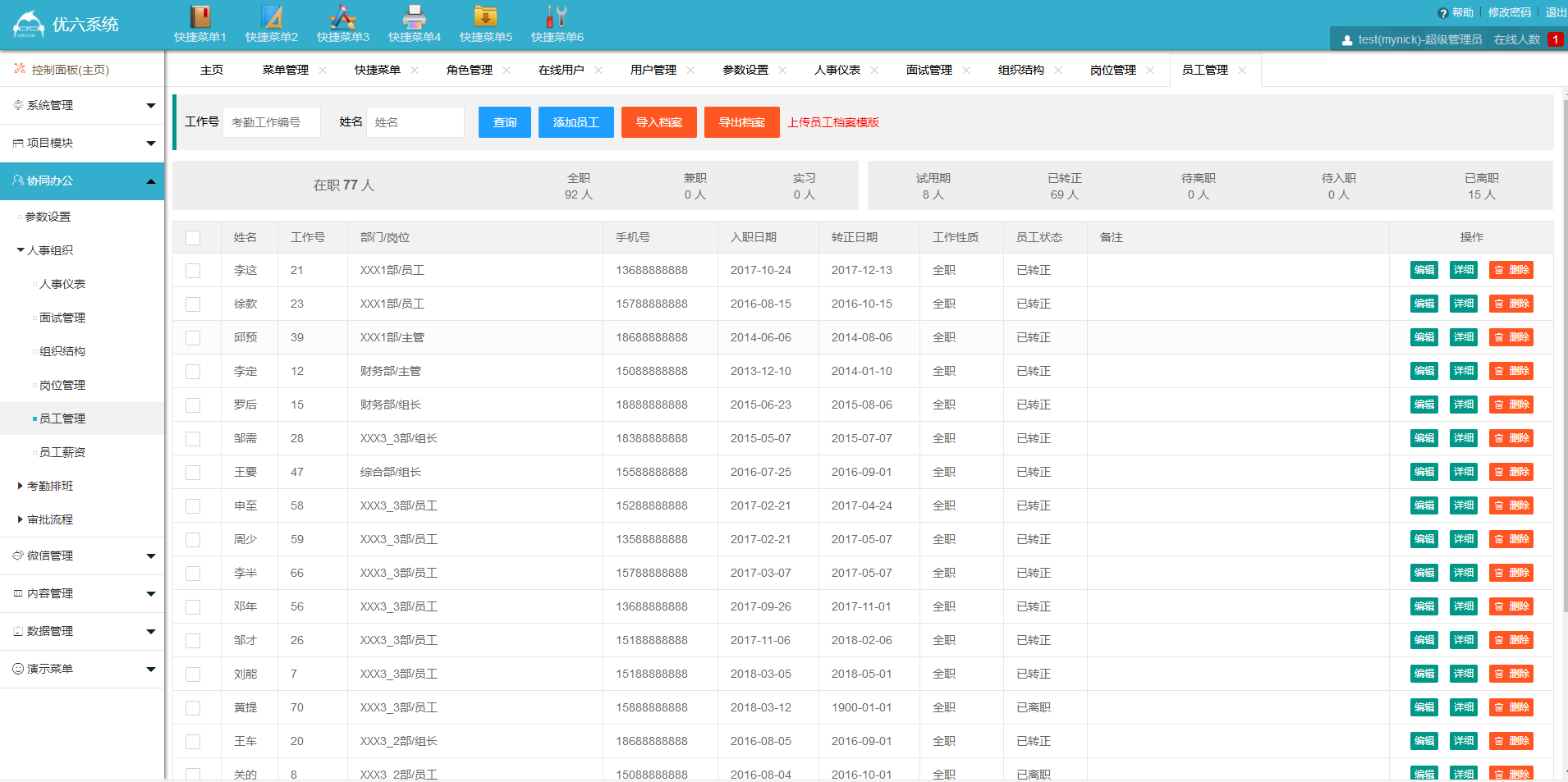Click the help question mark icon
1568x782 pixels.
coord(1442,13)
